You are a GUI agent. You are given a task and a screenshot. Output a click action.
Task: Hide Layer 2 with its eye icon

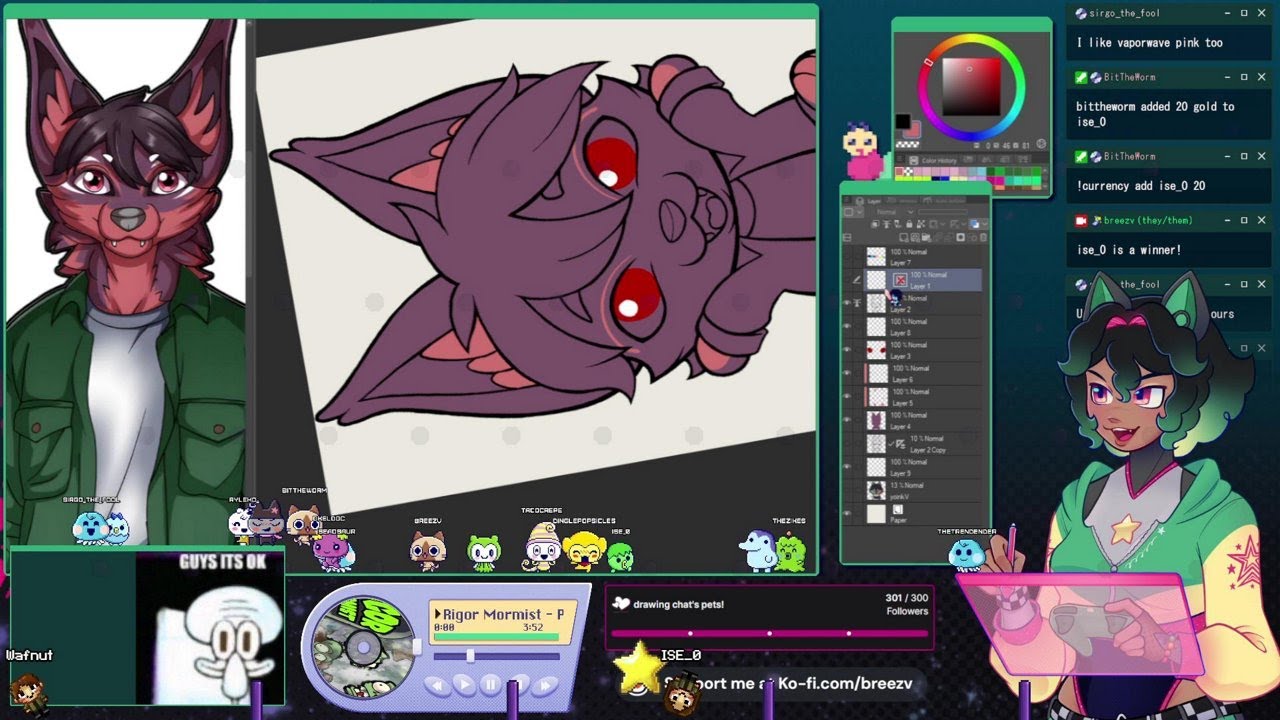847,303
